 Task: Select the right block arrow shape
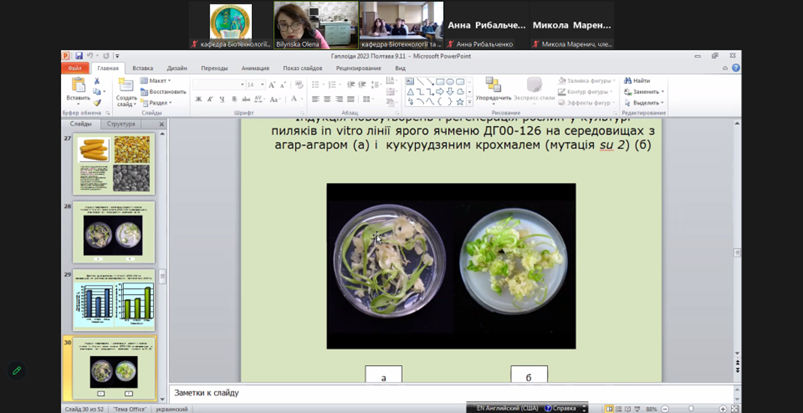pos(440,92)
